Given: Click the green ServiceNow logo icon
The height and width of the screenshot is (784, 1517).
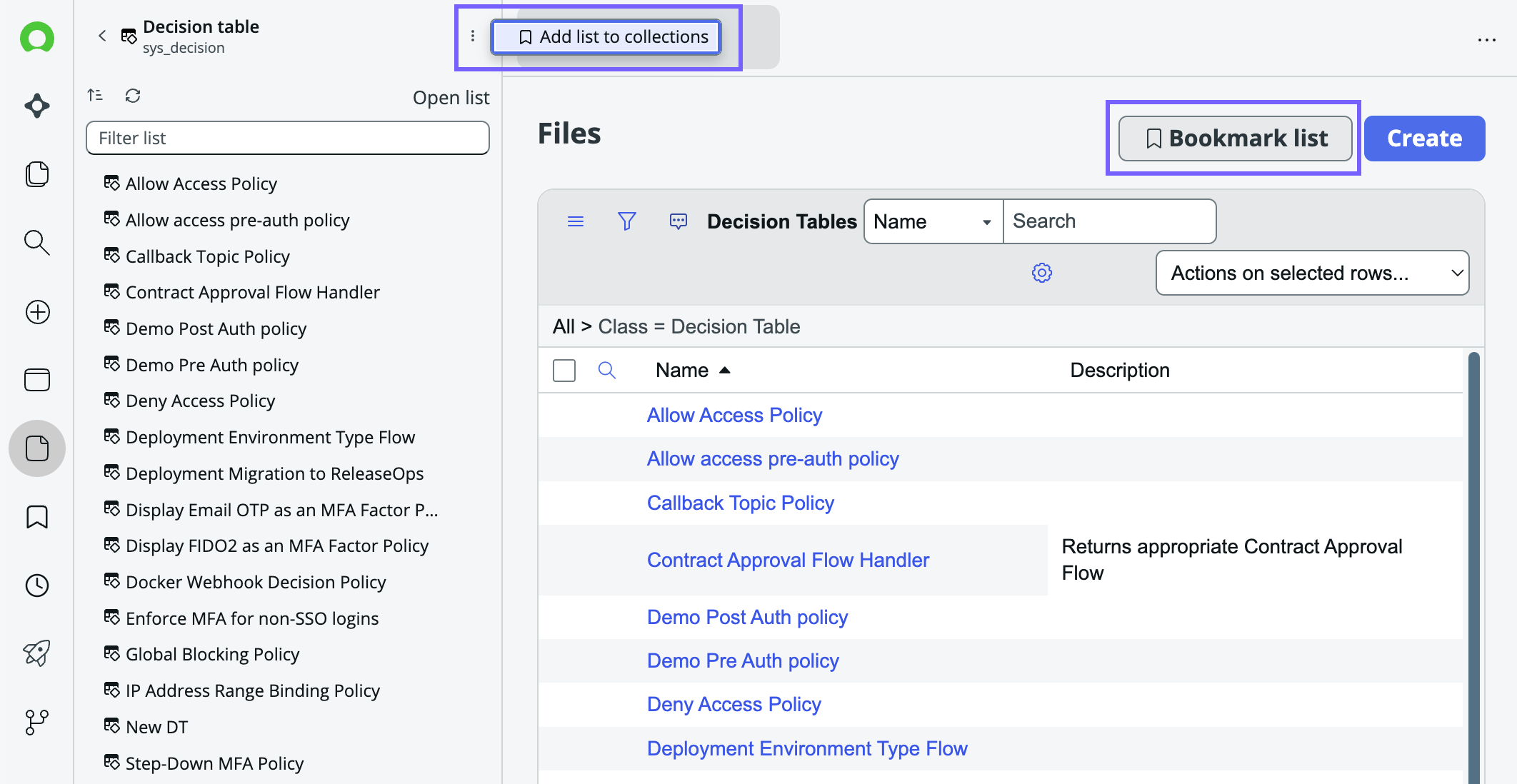Looking at the screenshot, I should (x=37, y=37).
